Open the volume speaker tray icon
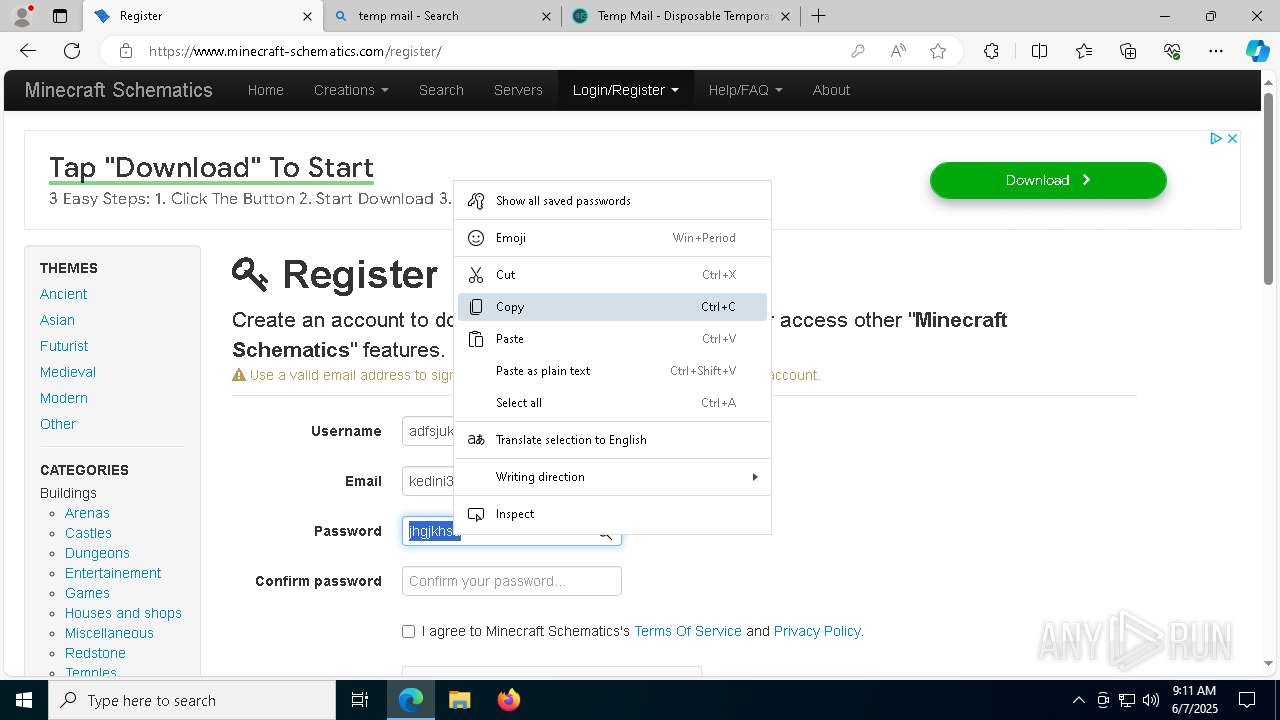 click(x=1151, y=700)
